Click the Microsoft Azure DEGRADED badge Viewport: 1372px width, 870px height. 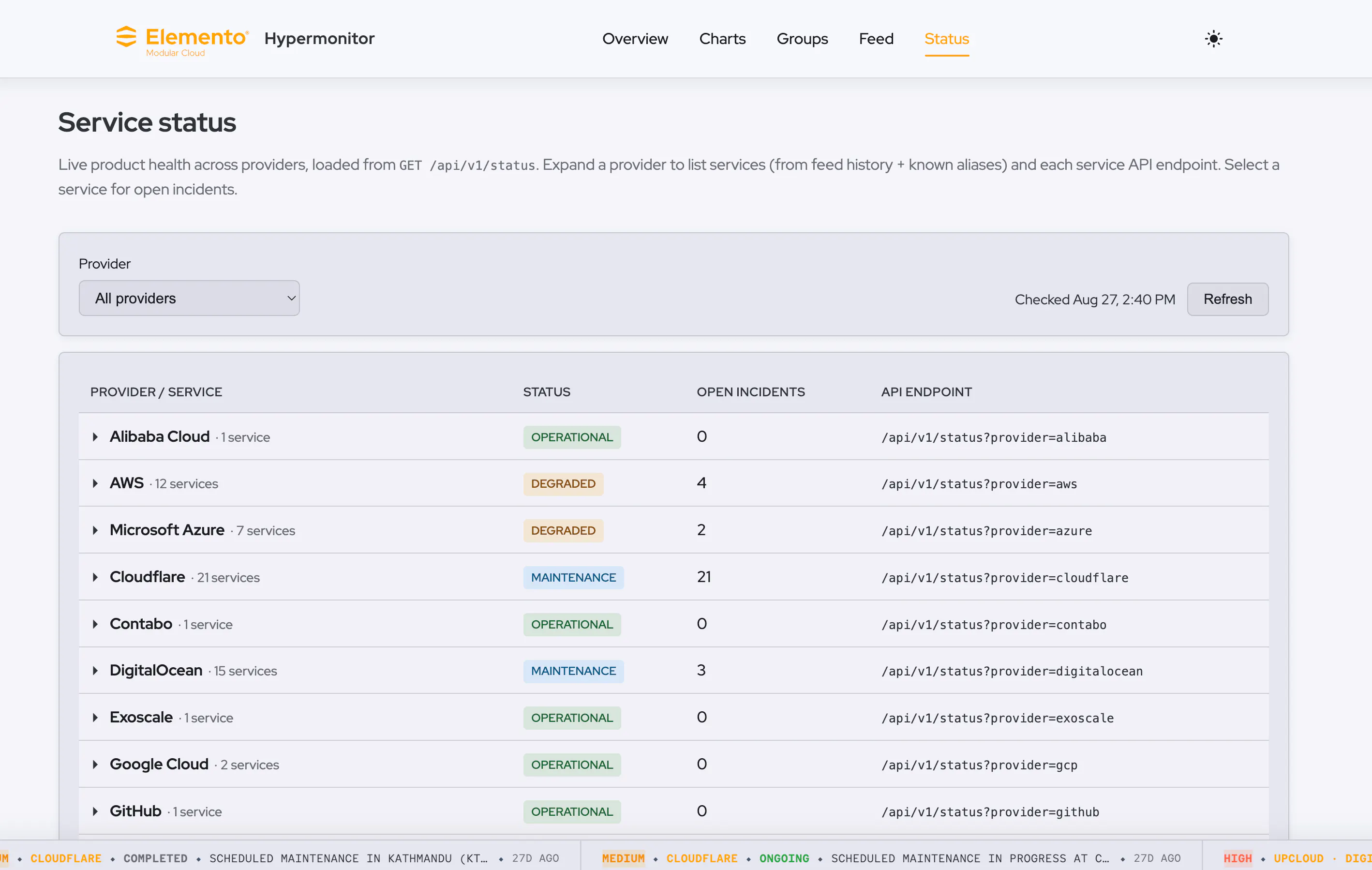(563, 530)
